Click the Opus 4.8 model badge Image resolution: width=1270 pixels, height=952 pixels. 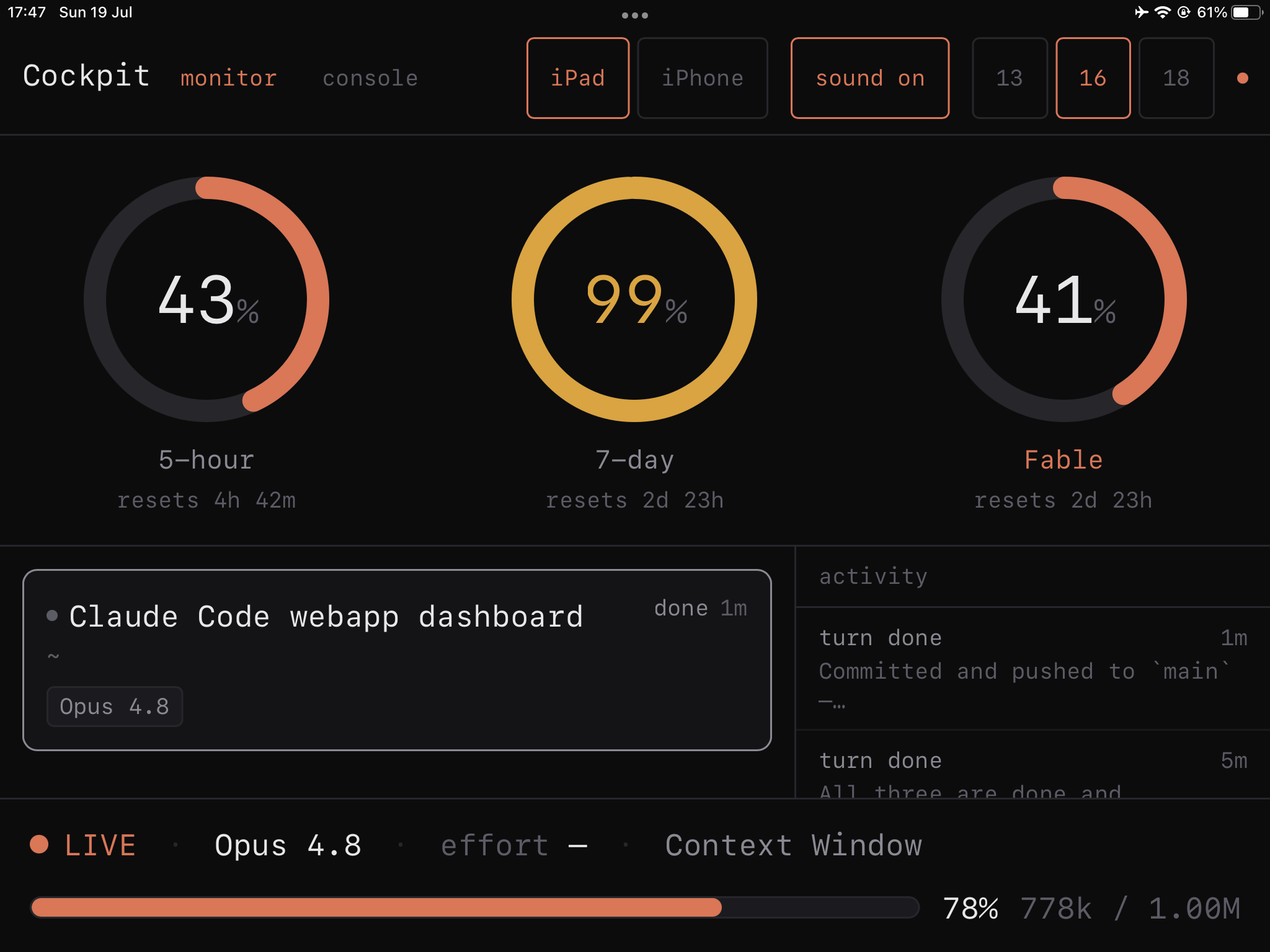click(115, 707)
